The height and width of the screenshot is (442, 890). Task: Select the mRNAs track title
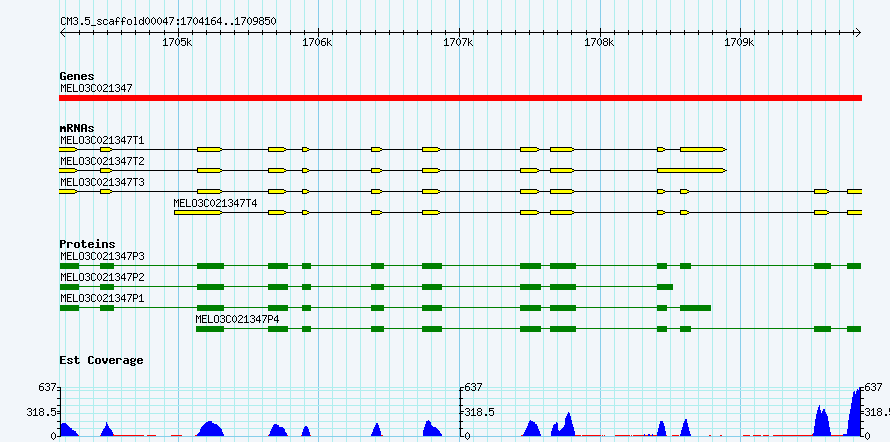tap(77, 128)
